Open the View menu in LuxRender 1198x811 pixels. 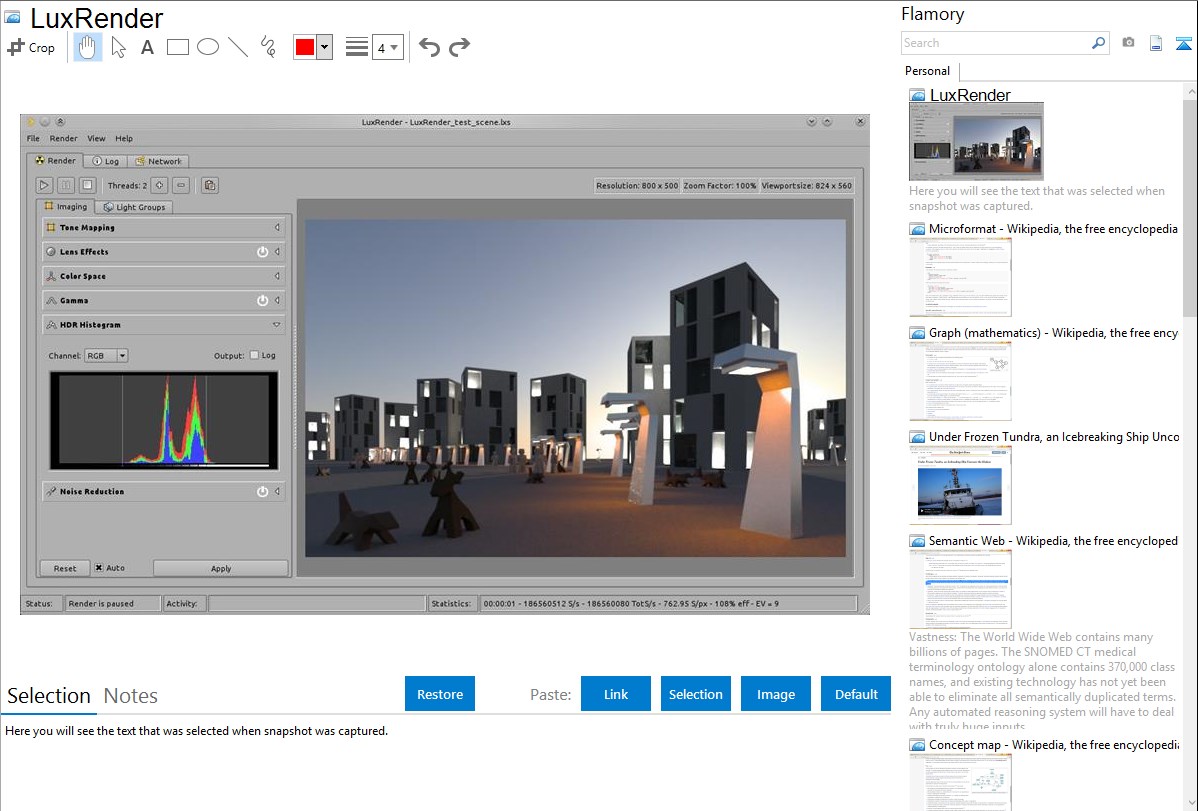(96, 138)
